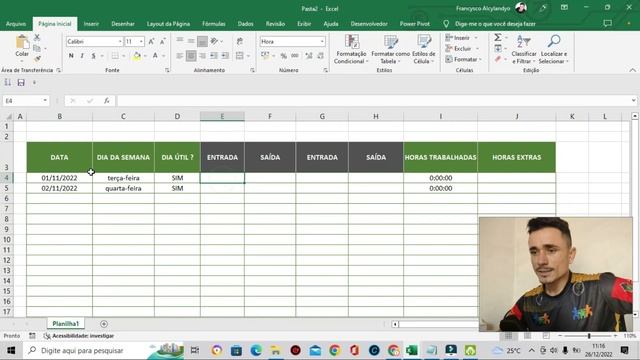This screenshot has width=640, height=360.
Task: Click the Preencher fill down icon
Action: (498, 49)
